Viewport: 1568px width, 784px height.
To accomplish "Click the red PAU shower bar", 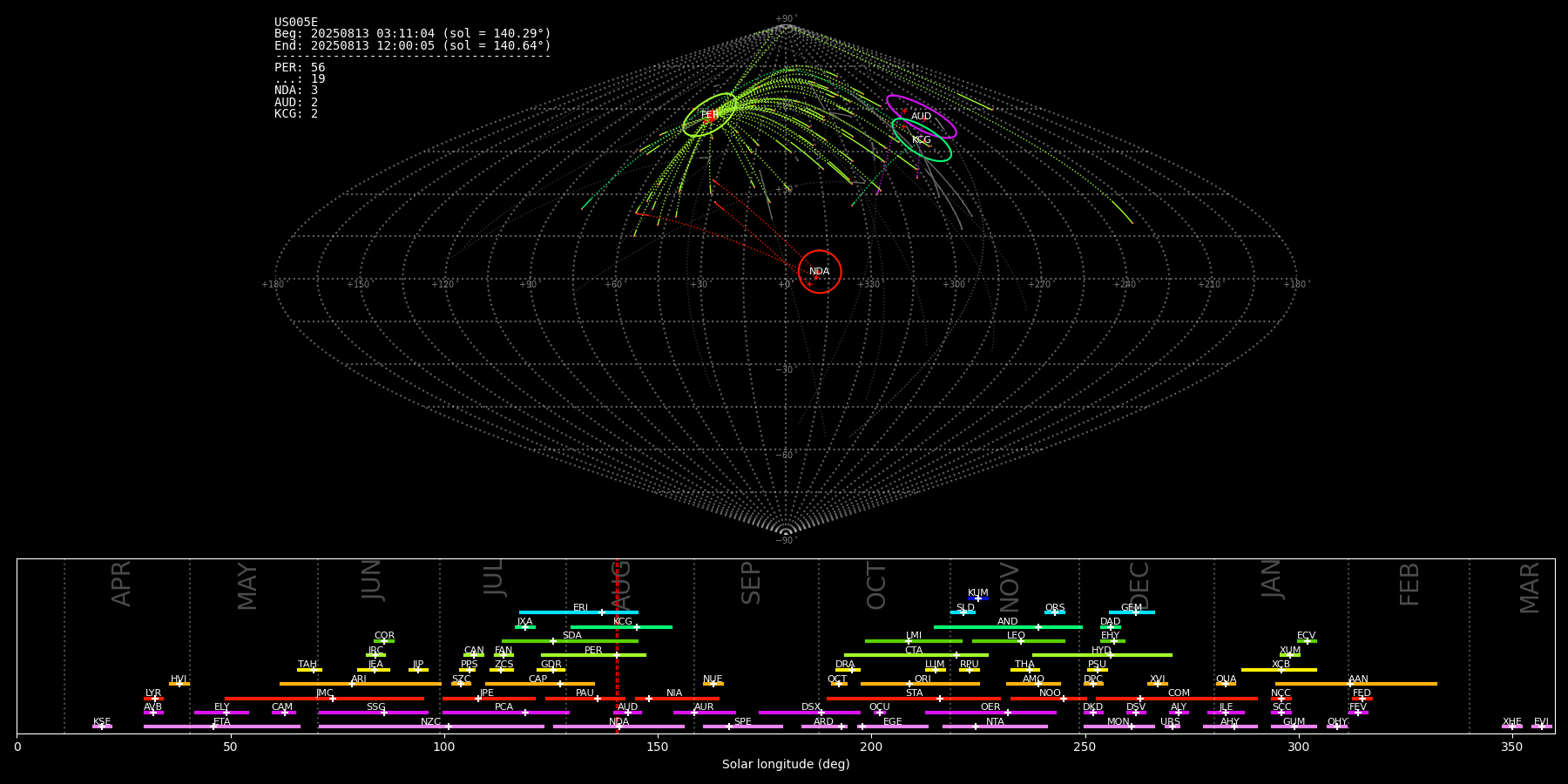I will [585, 699].
